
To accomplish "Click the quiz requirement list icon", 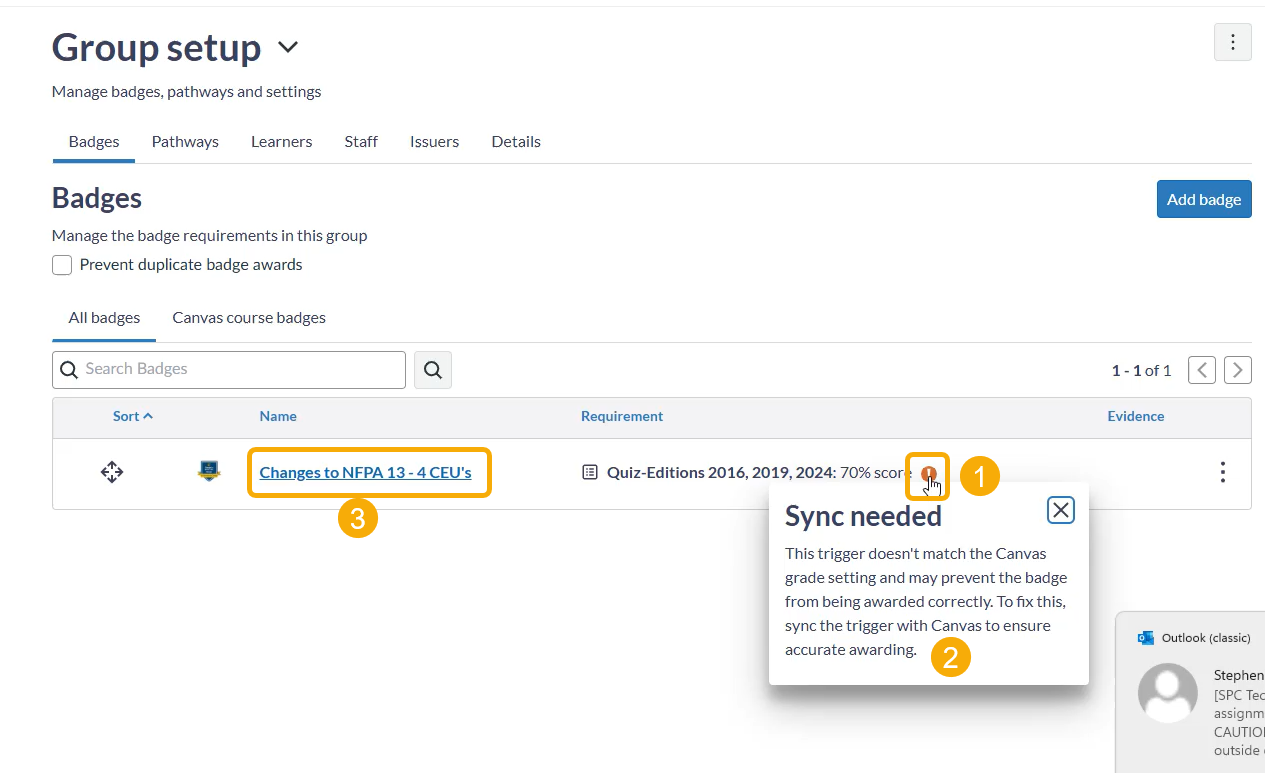I will [x=590, y=472].
